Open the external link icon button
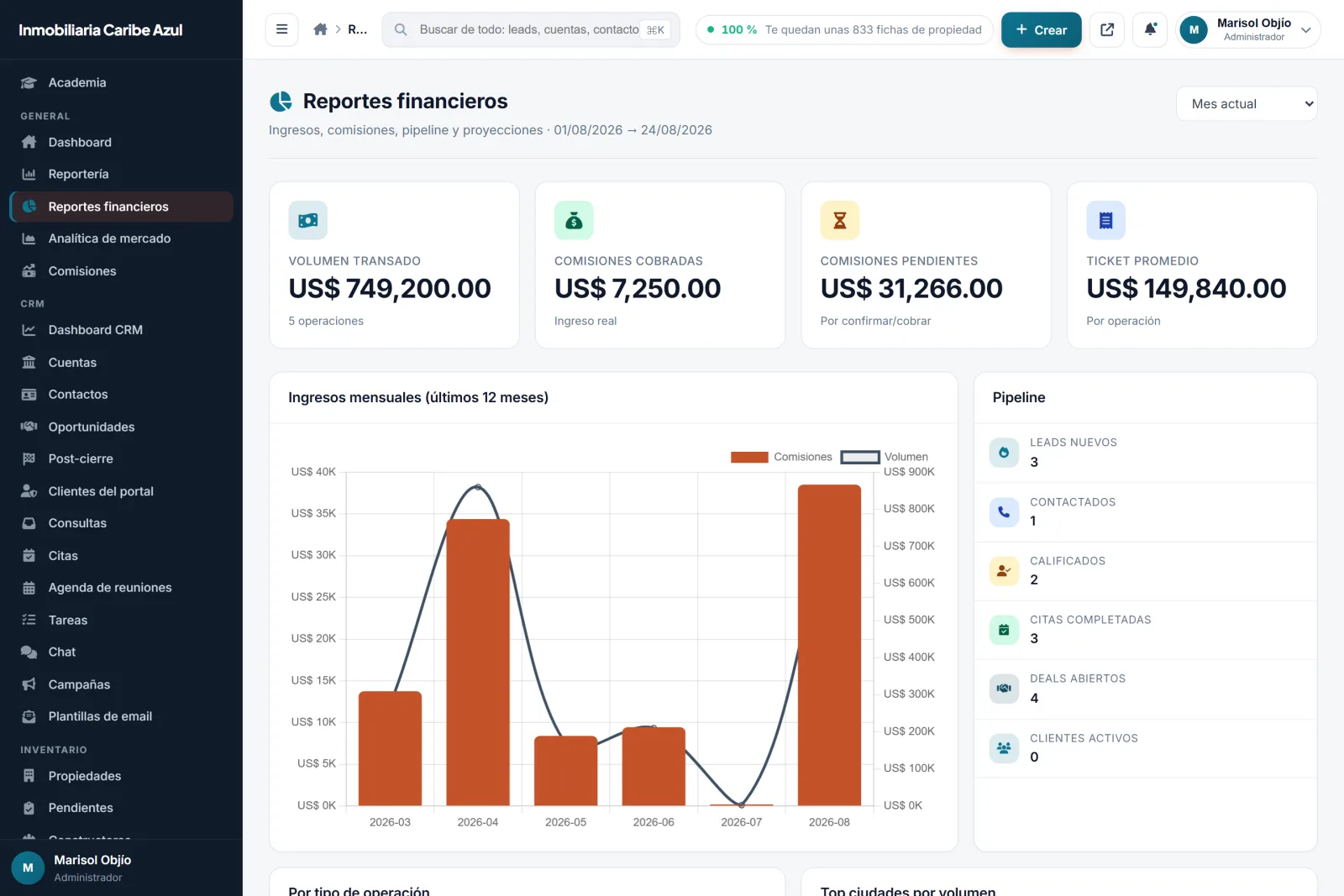This screenshot has width=1344, height=896. pos(1107,29)
